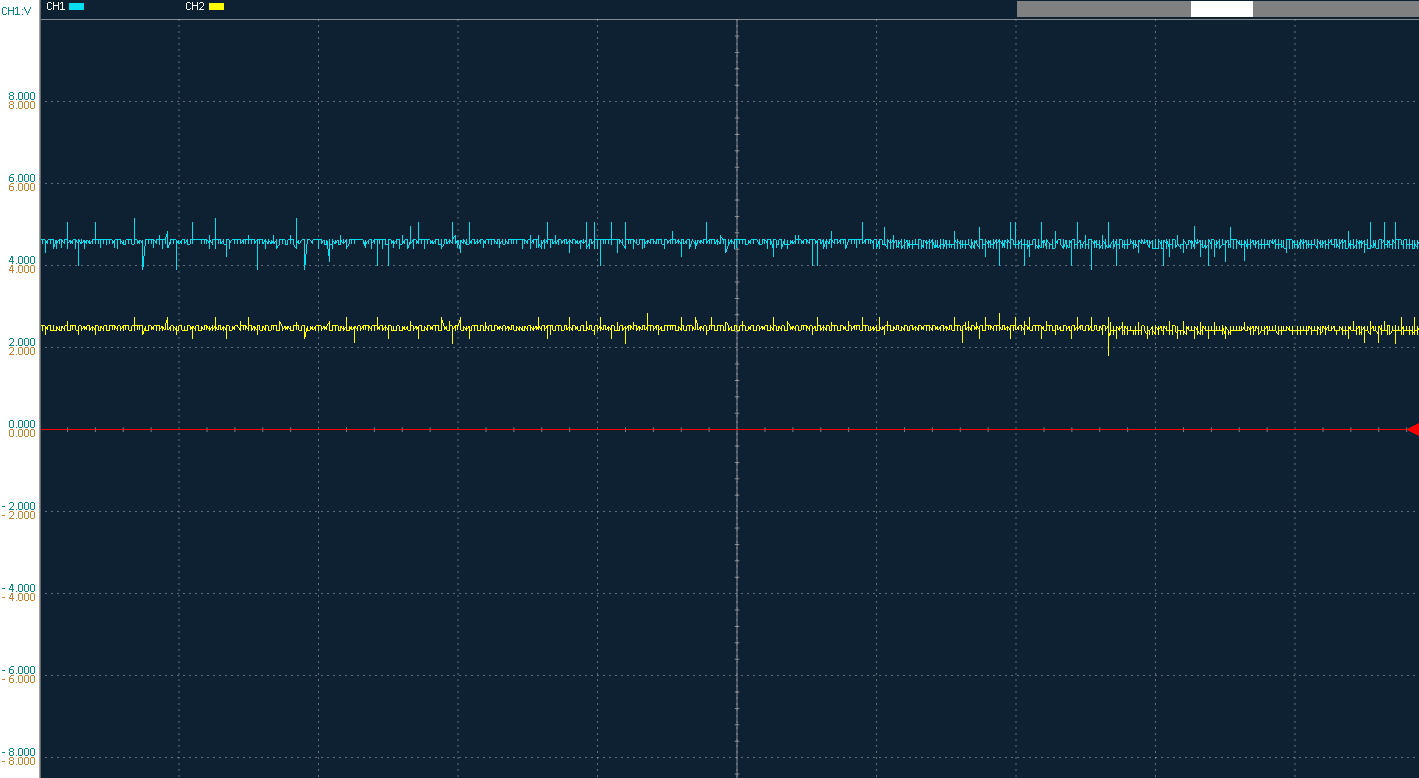Viewport: 1419px width, 778px height.
Task: Click the cyan -6.000 axis label
Action: [x=18, y=670]
